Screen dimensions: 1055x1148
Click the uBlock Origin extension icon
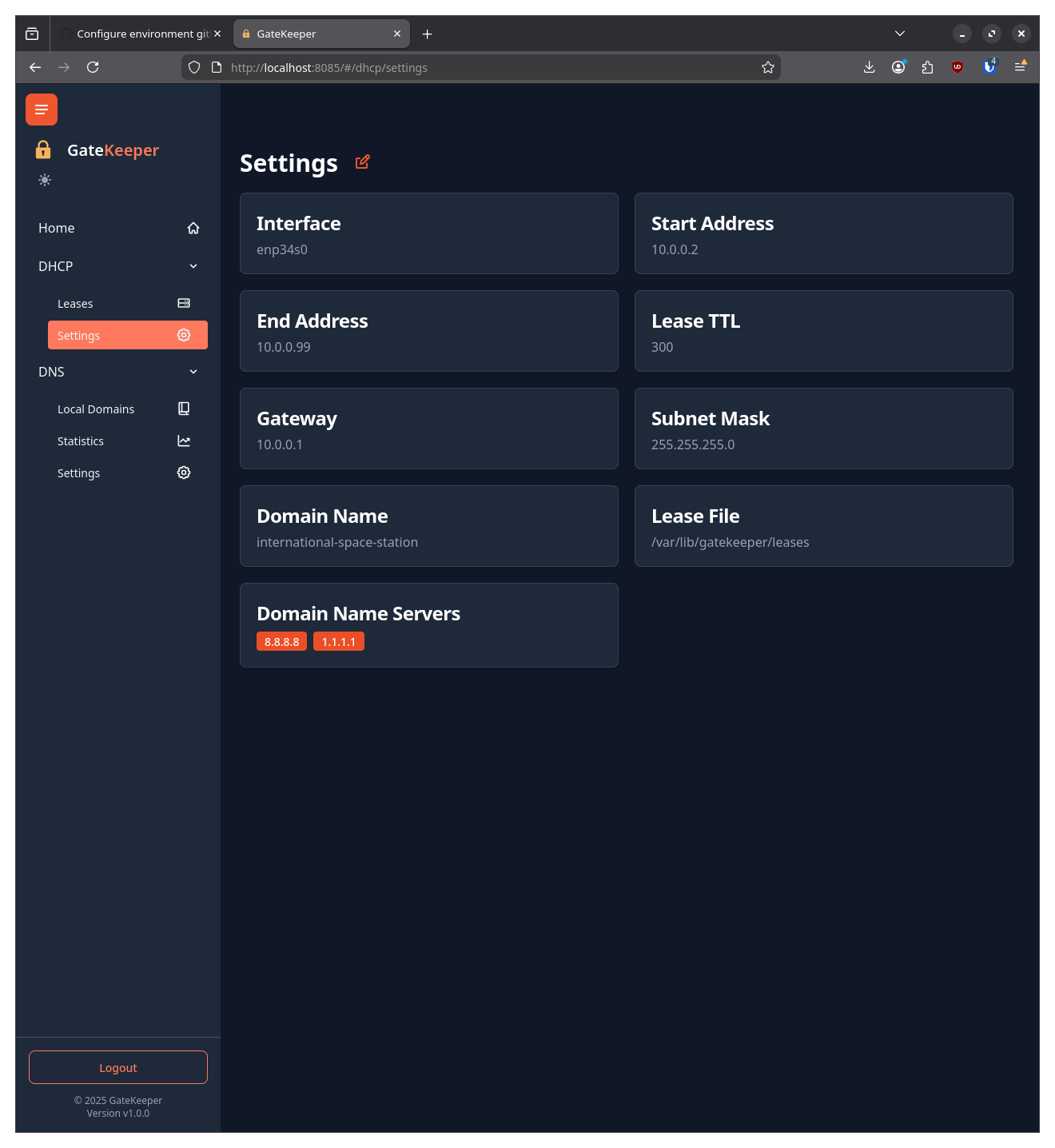tap(957, 67)
